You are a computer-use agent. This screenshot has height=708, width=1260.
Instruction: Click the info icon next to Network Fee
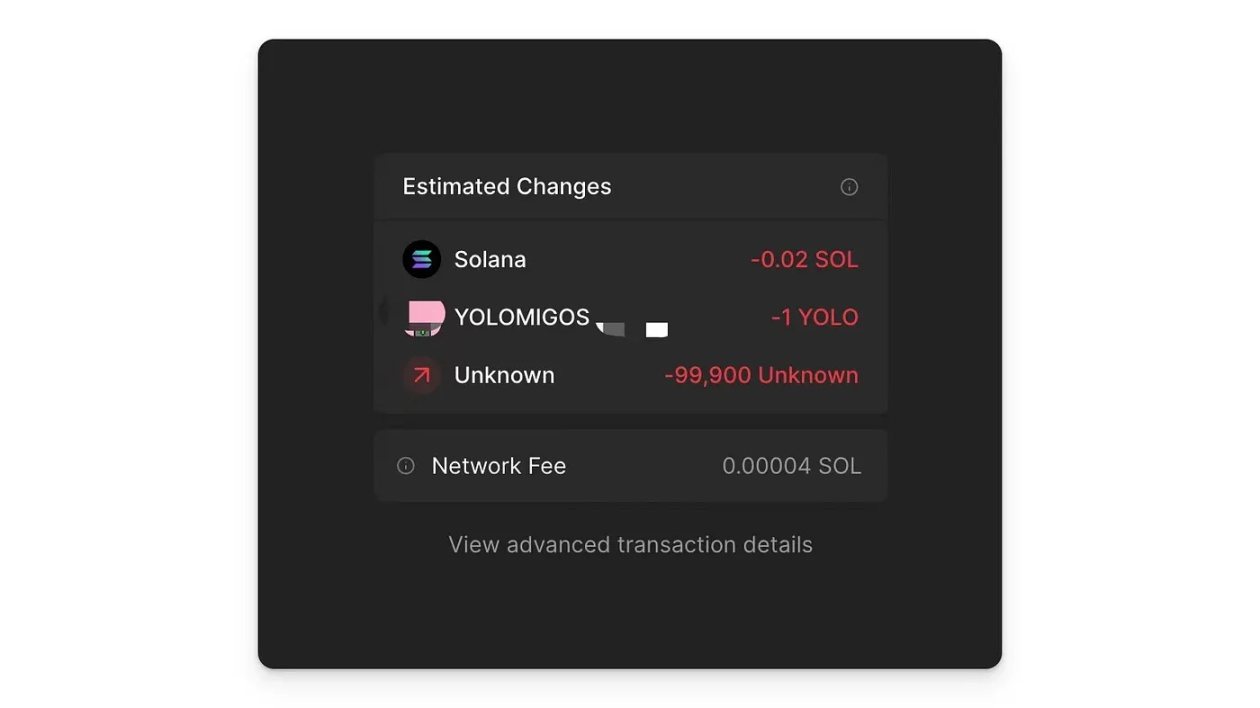pyautogui.click(x=406, y=466)
